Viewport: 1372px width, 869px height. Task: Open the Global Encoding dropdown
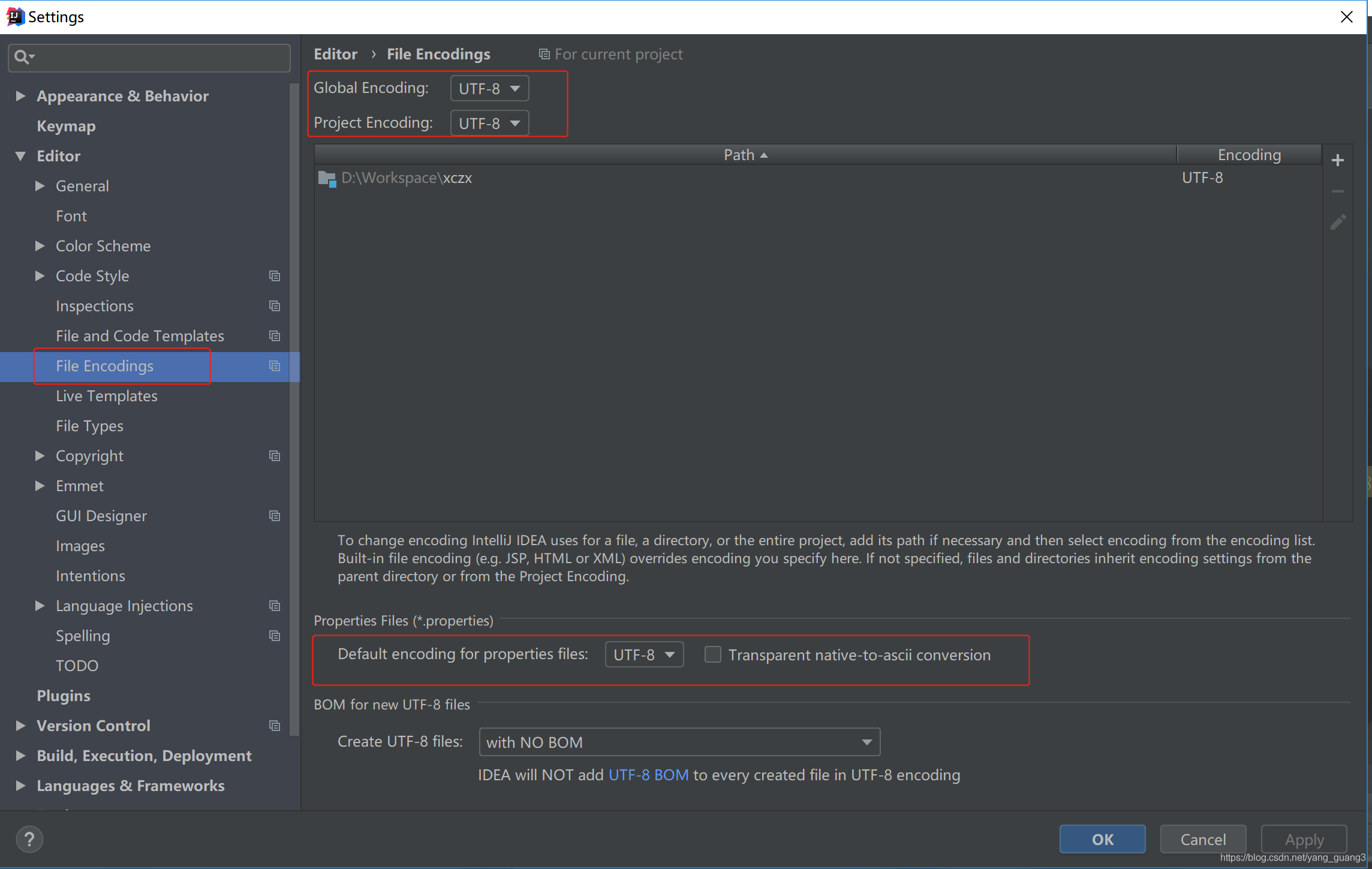click(489, 89)
